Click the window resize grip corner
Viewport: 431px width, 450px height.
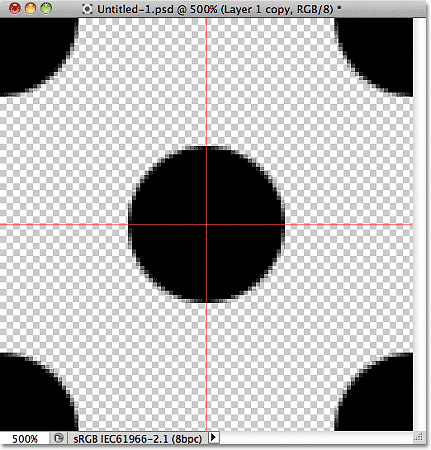(x=419, y=437)
